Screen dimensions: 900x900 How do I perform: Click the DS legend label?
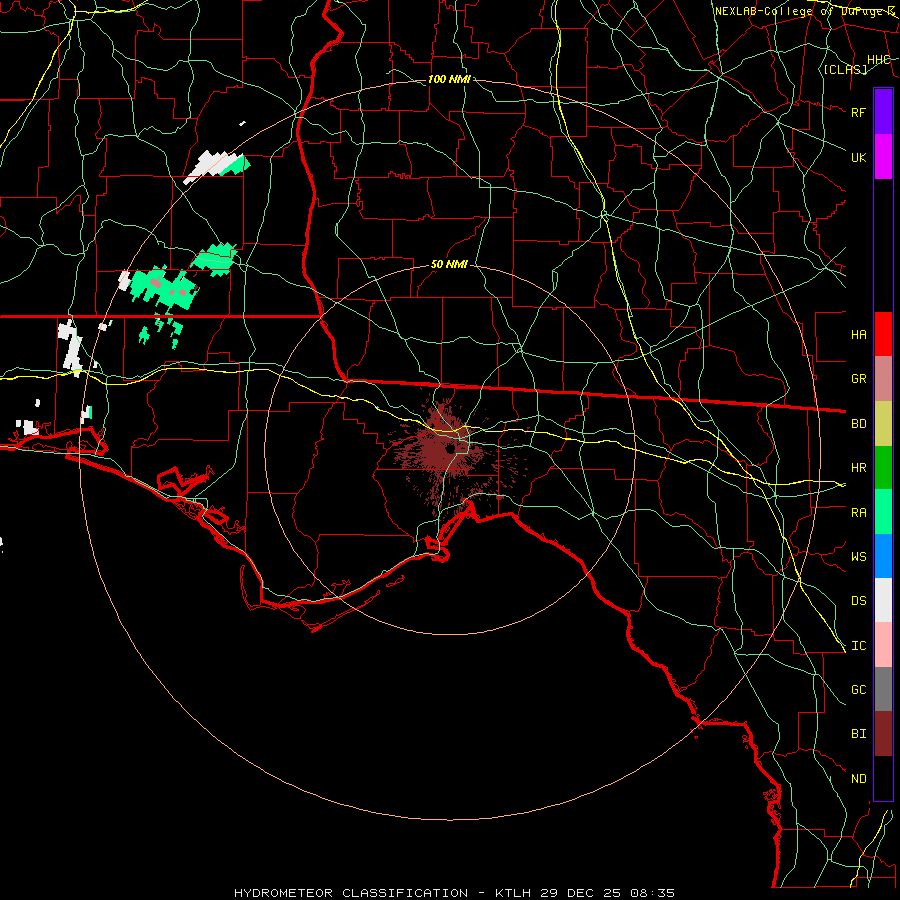[x=858, y=601]
